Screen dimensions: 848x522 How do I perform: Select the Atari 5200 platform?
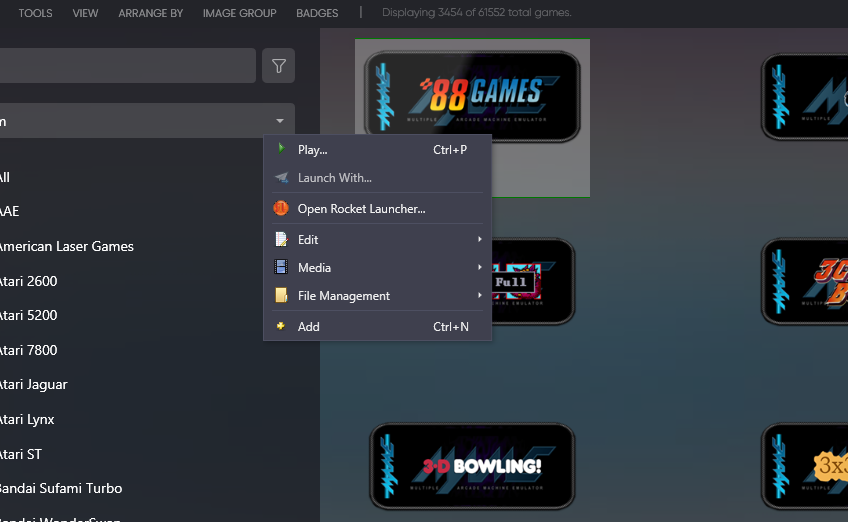pyautogui.click(x=28, y=315)
